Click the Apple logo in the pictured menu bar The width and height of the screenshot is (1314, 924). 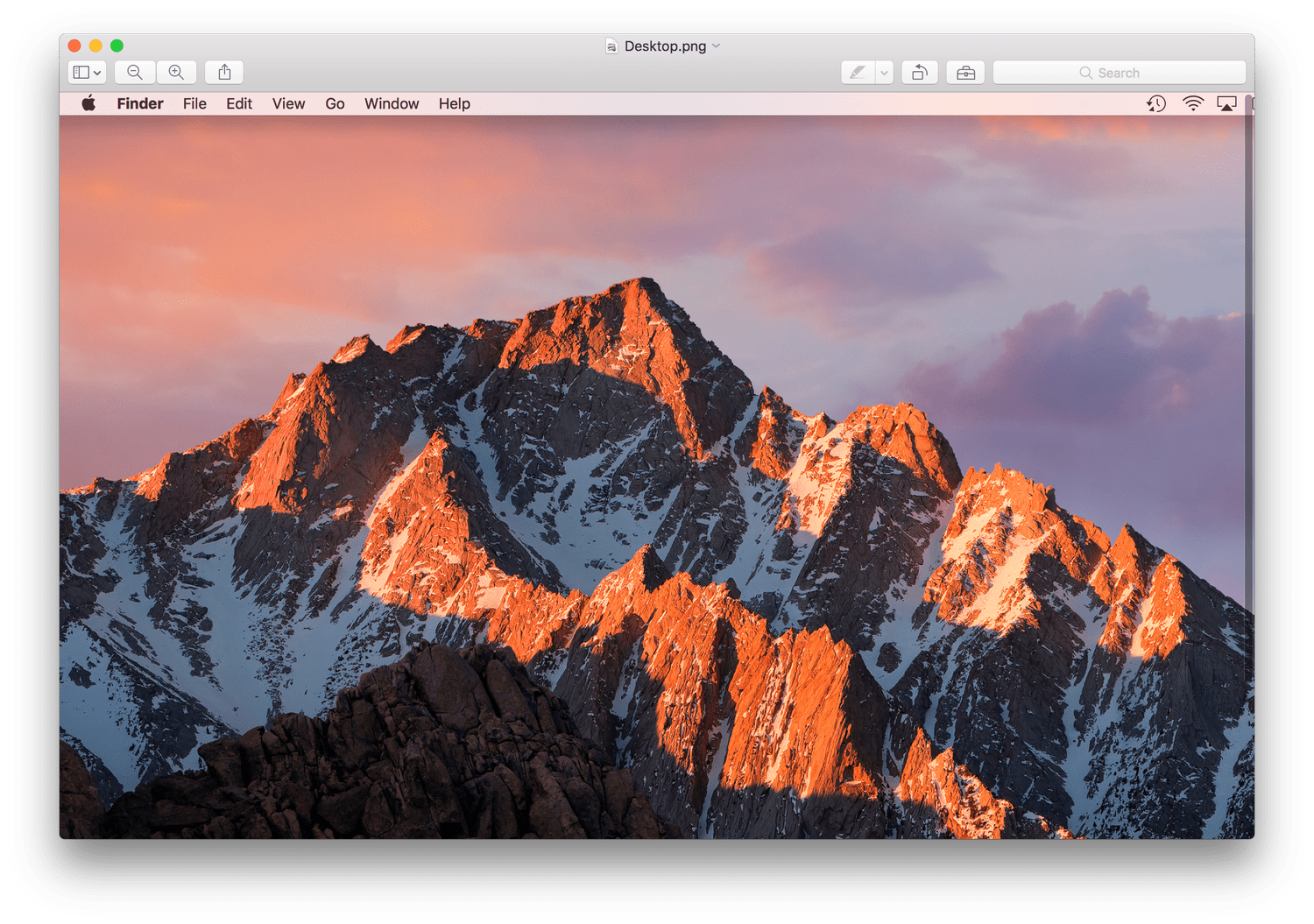88,103
